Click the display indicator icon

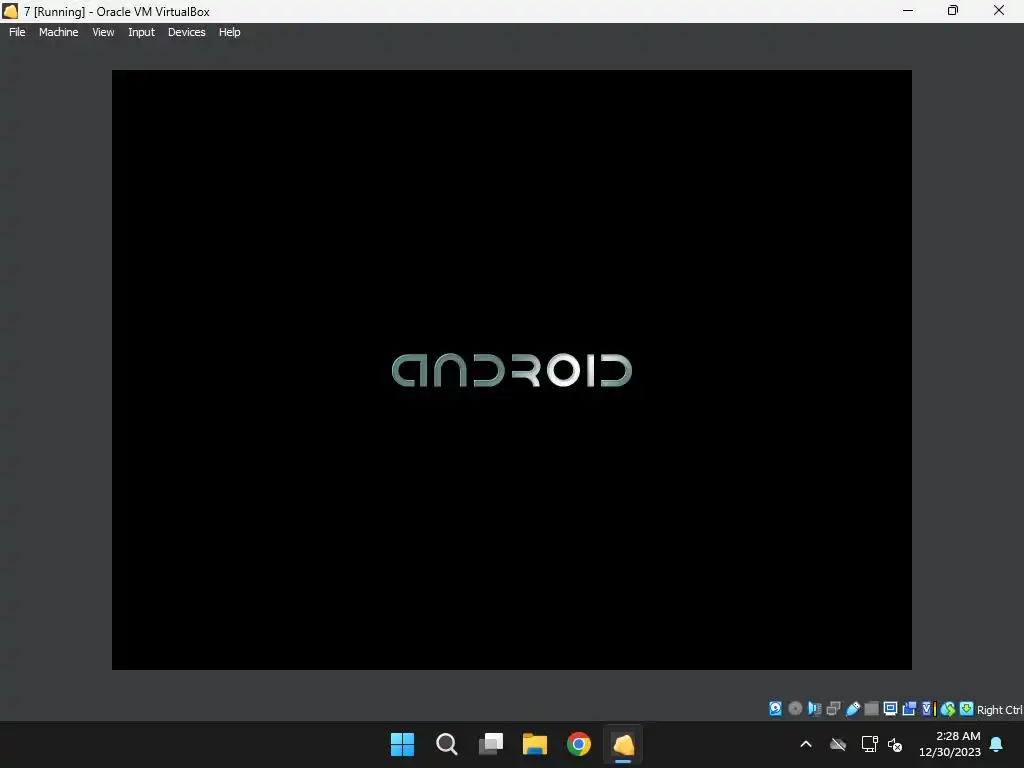pyautogui.click(x=890, y=709)
